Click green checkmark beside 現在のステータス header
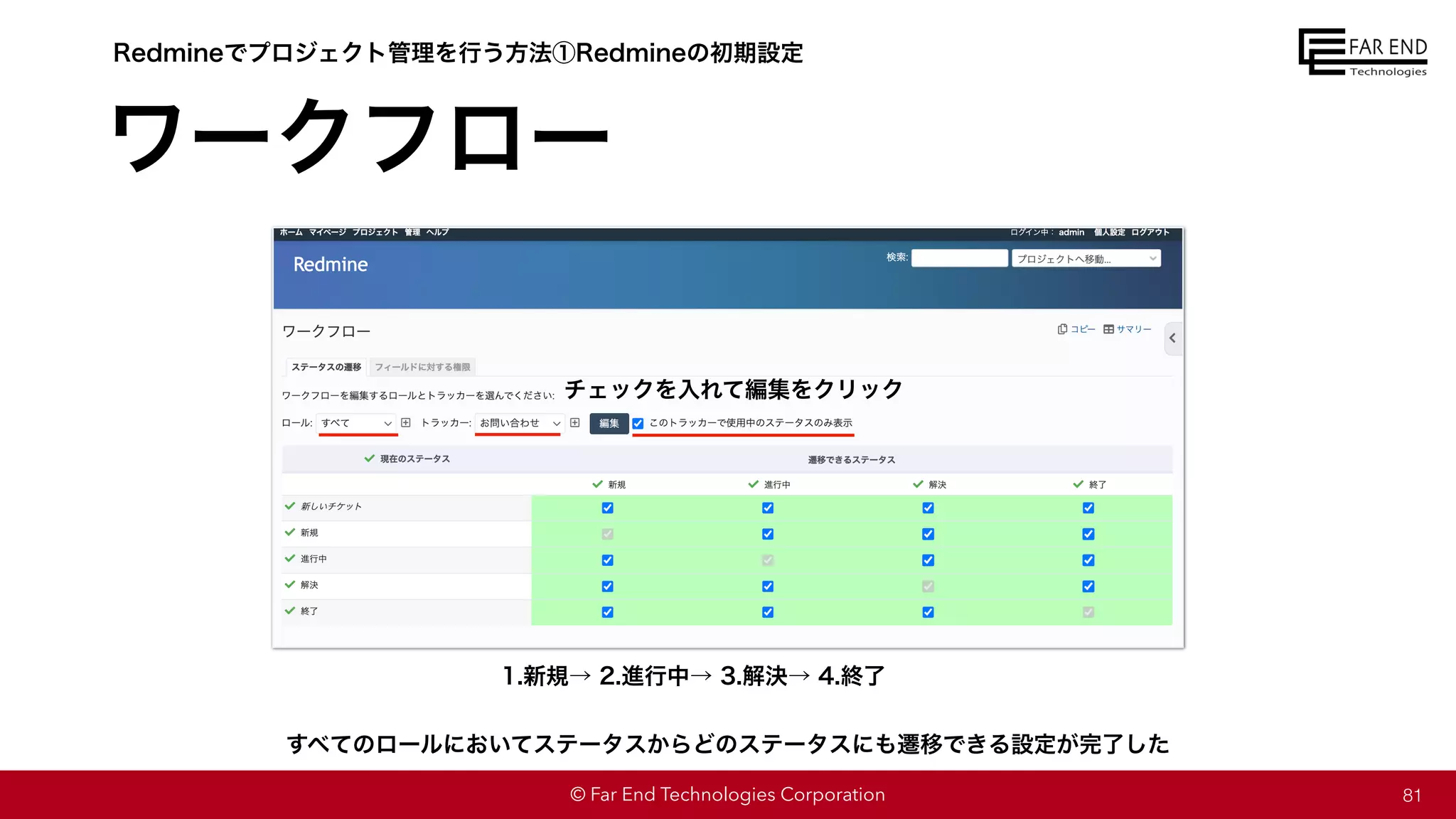Viewport: 1456px width, 819px height. 369,459
